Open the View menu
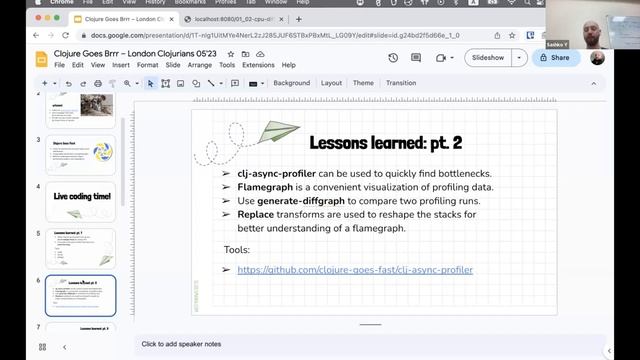The height and width of the screenshot is (360, 640). coord(98,65)
